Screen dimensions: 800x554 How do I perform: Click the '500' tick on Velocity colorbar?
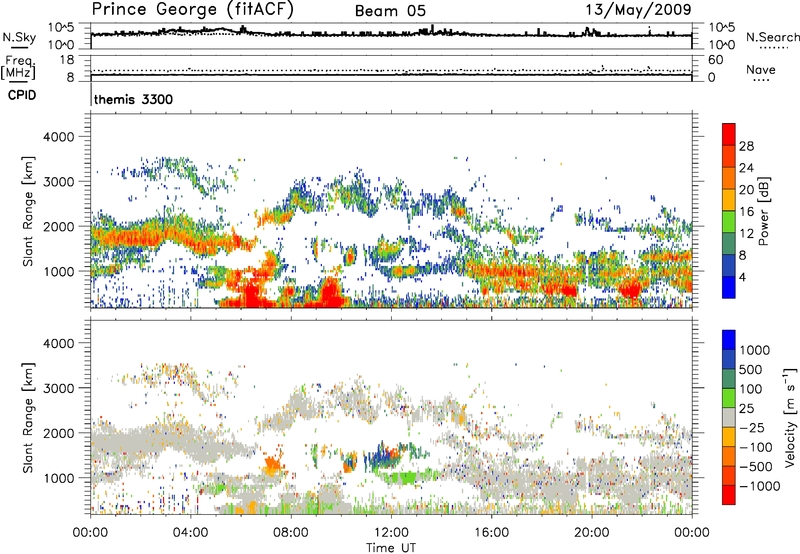751,369
